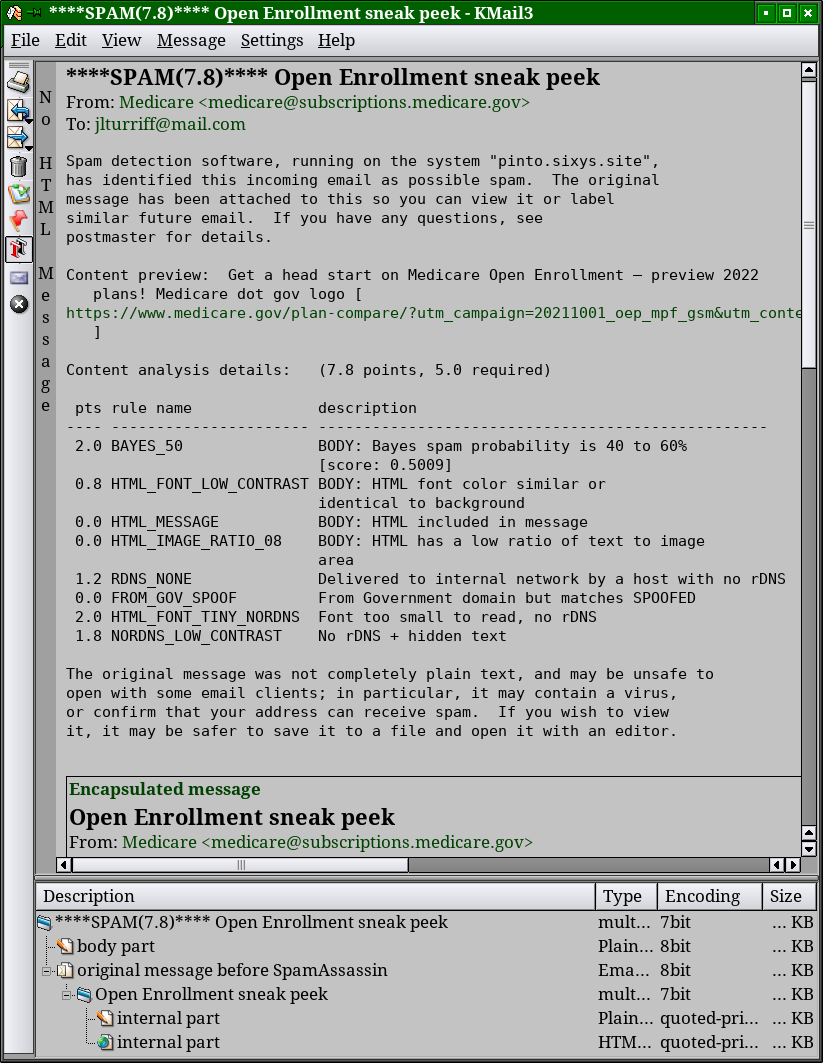The image size is (823, 1063).
Task: Click the lower scroll down arrow of vertical scrollbar
Action: click(808, 849)
